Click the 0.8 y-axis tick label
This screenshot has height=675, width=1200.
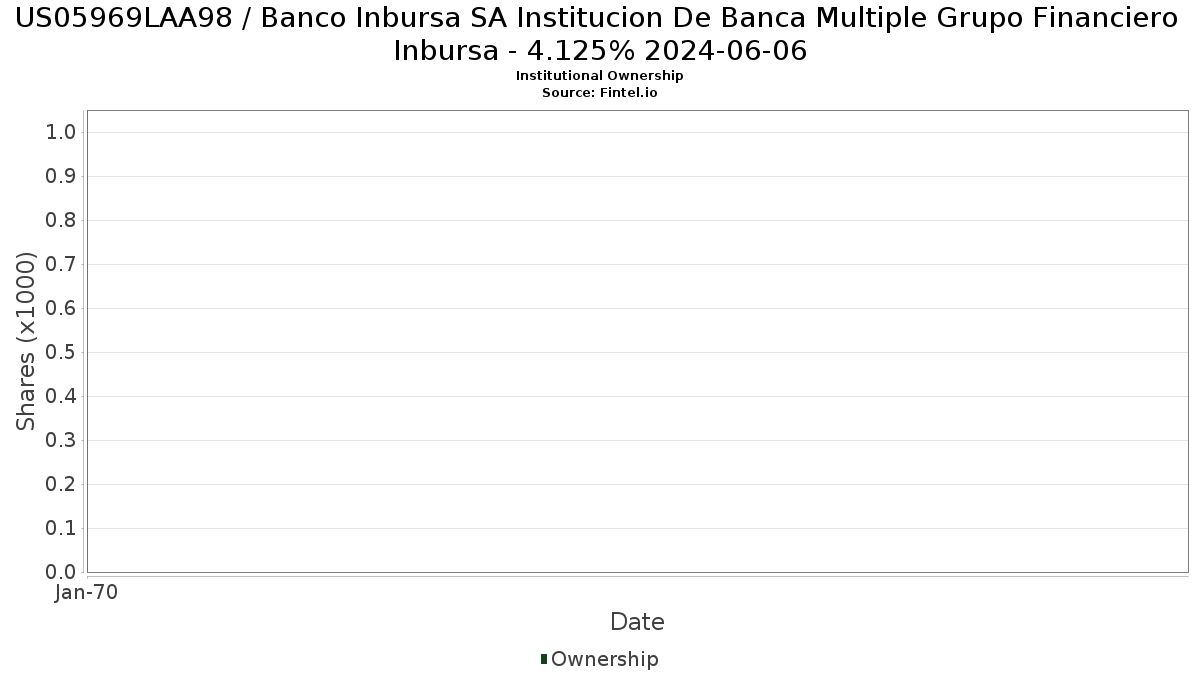(62, 221)
